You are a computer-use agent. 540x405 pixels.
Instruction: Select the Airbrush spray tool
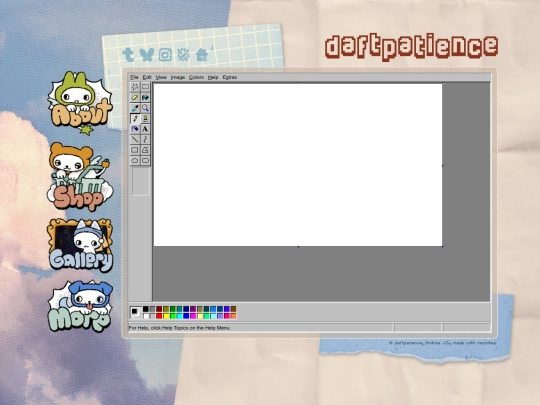[x=135, y=129]
